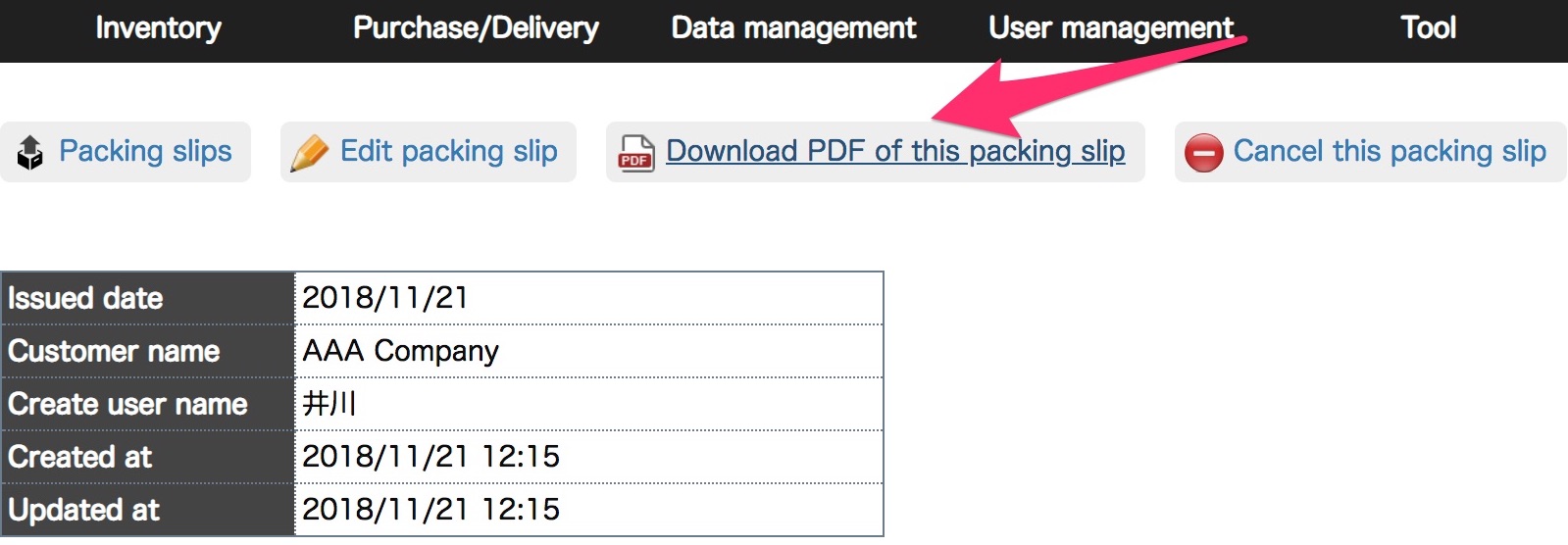The image size is (1568, 545).
Task: Click the Customer name header cell
Action: point(148,351)
